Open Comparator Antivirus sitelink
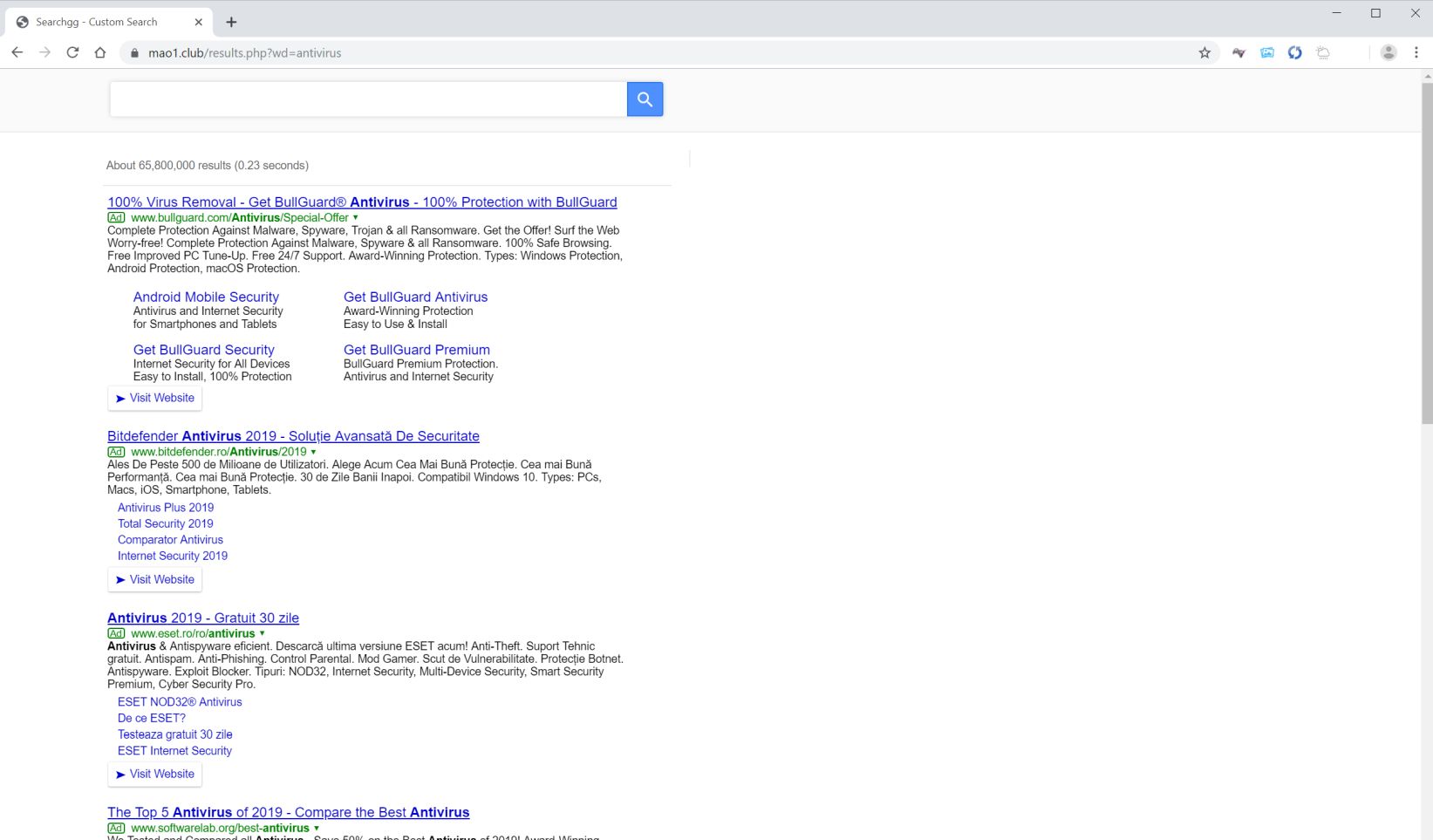 click(170, 540)
